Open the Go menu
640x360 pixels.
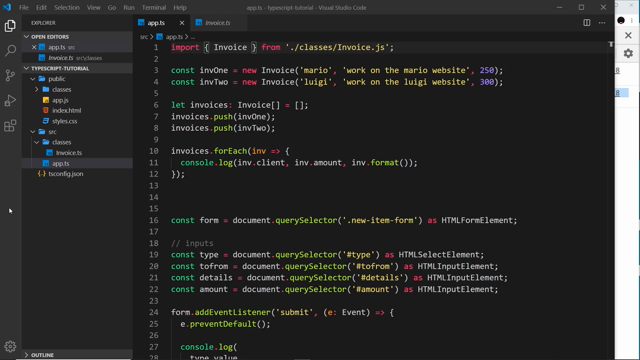(112, 7)
